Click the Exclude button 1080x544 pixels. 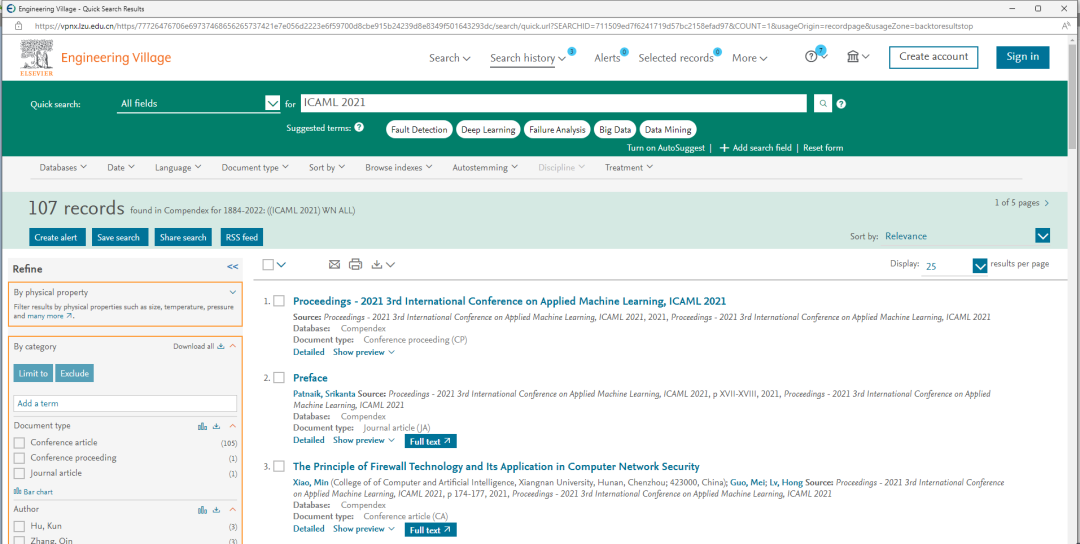(74, 373)
